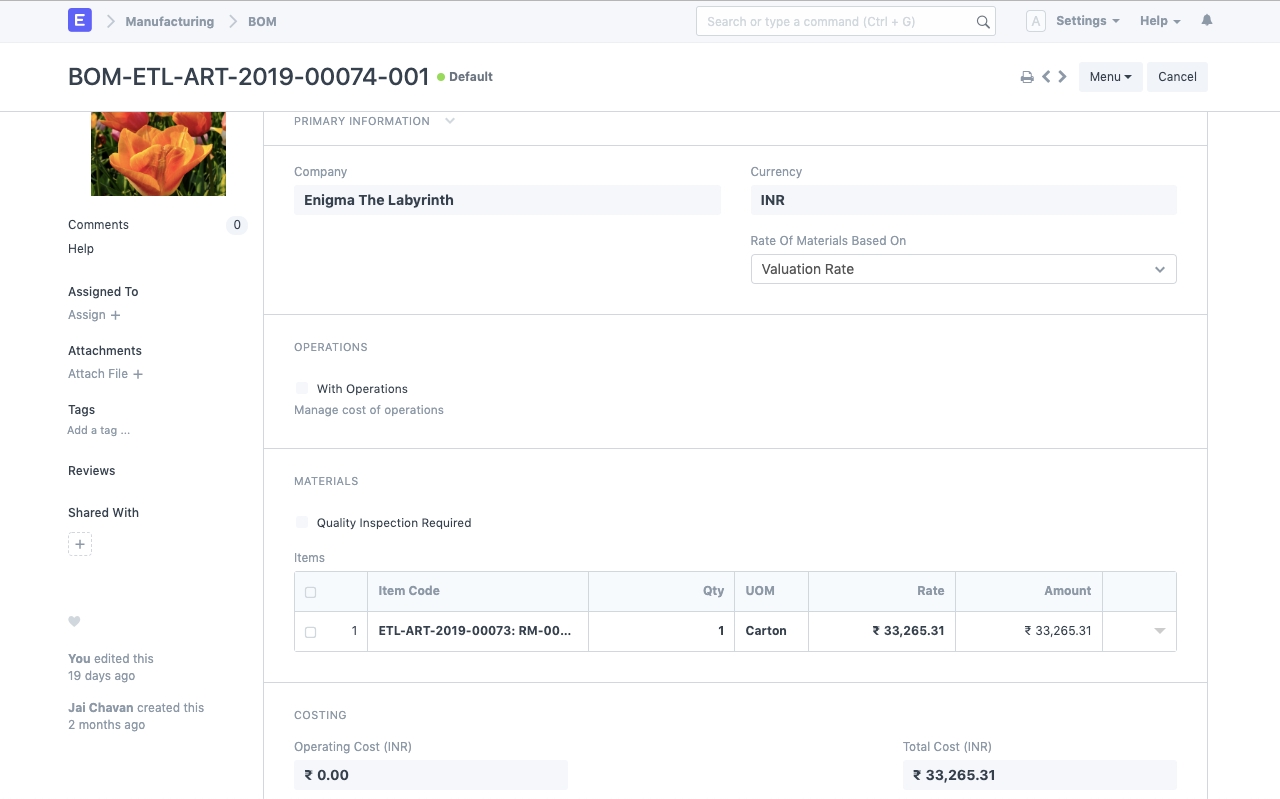Go to next document arrow
The height and width of the screenshot is (799, 1280).
[x=1062, y=77]
